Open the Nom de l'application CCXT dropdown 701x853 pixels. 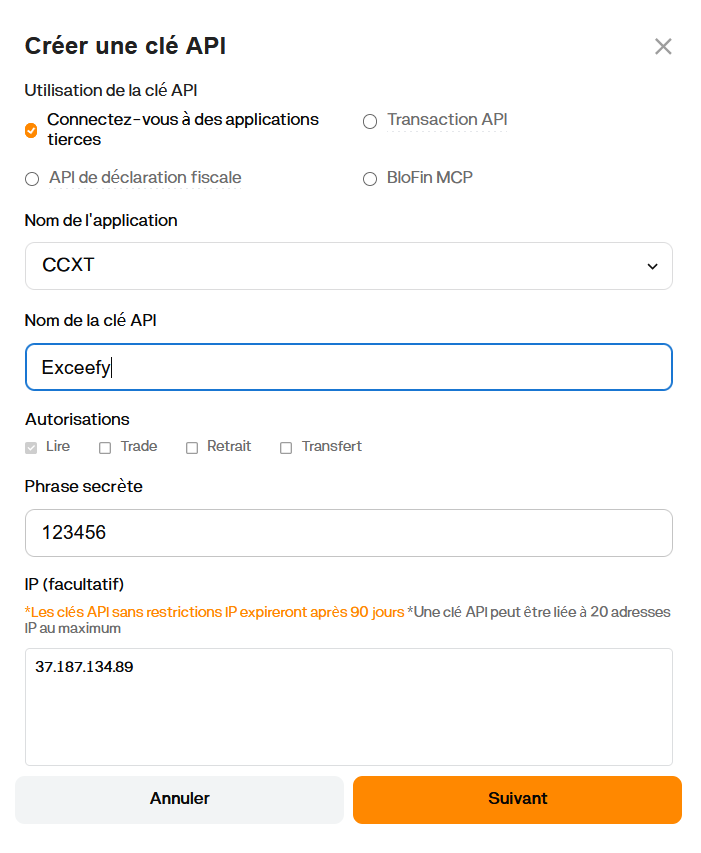click(x=348, y=266)
